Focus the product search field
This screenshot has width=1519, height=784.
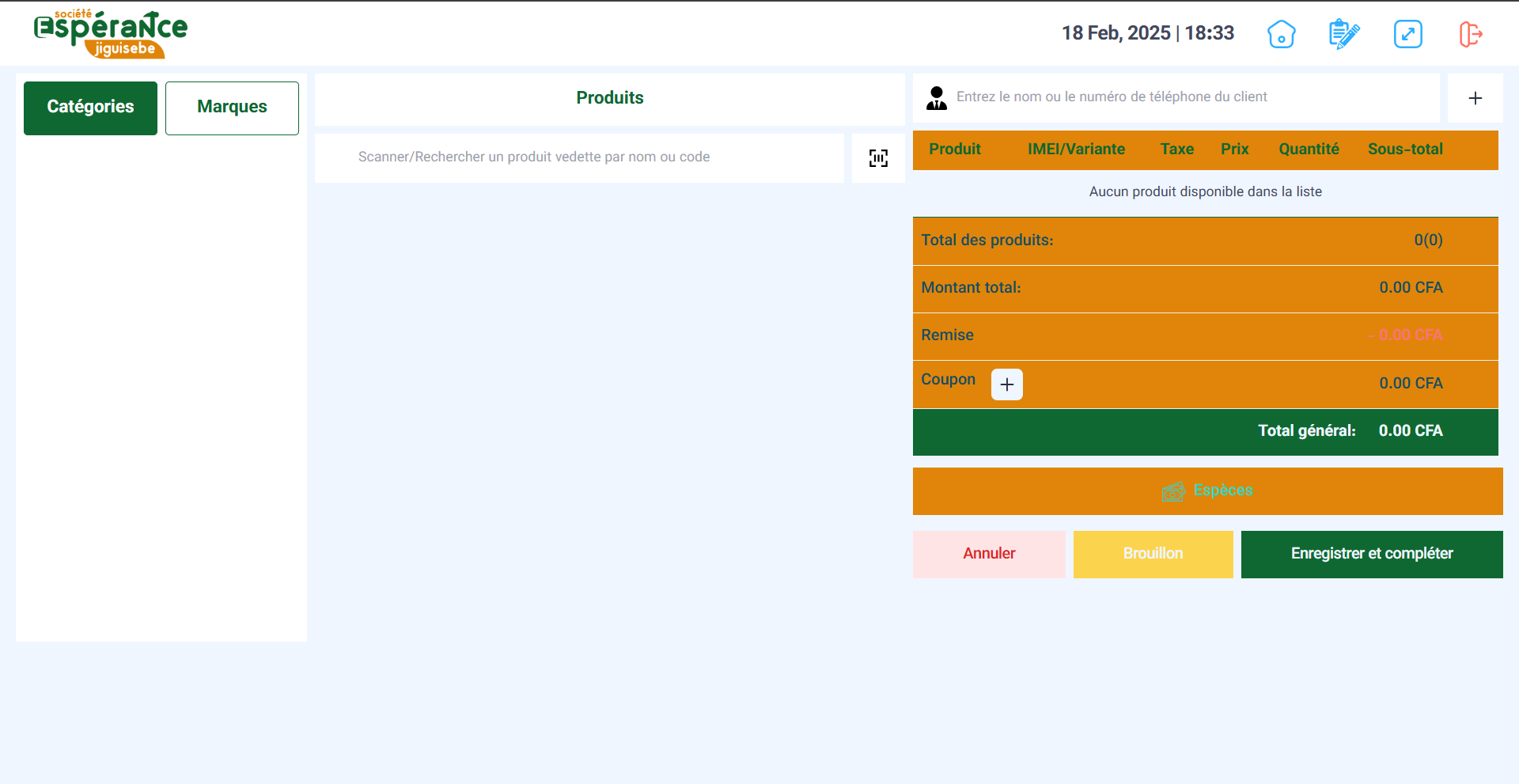click(579, 157)
